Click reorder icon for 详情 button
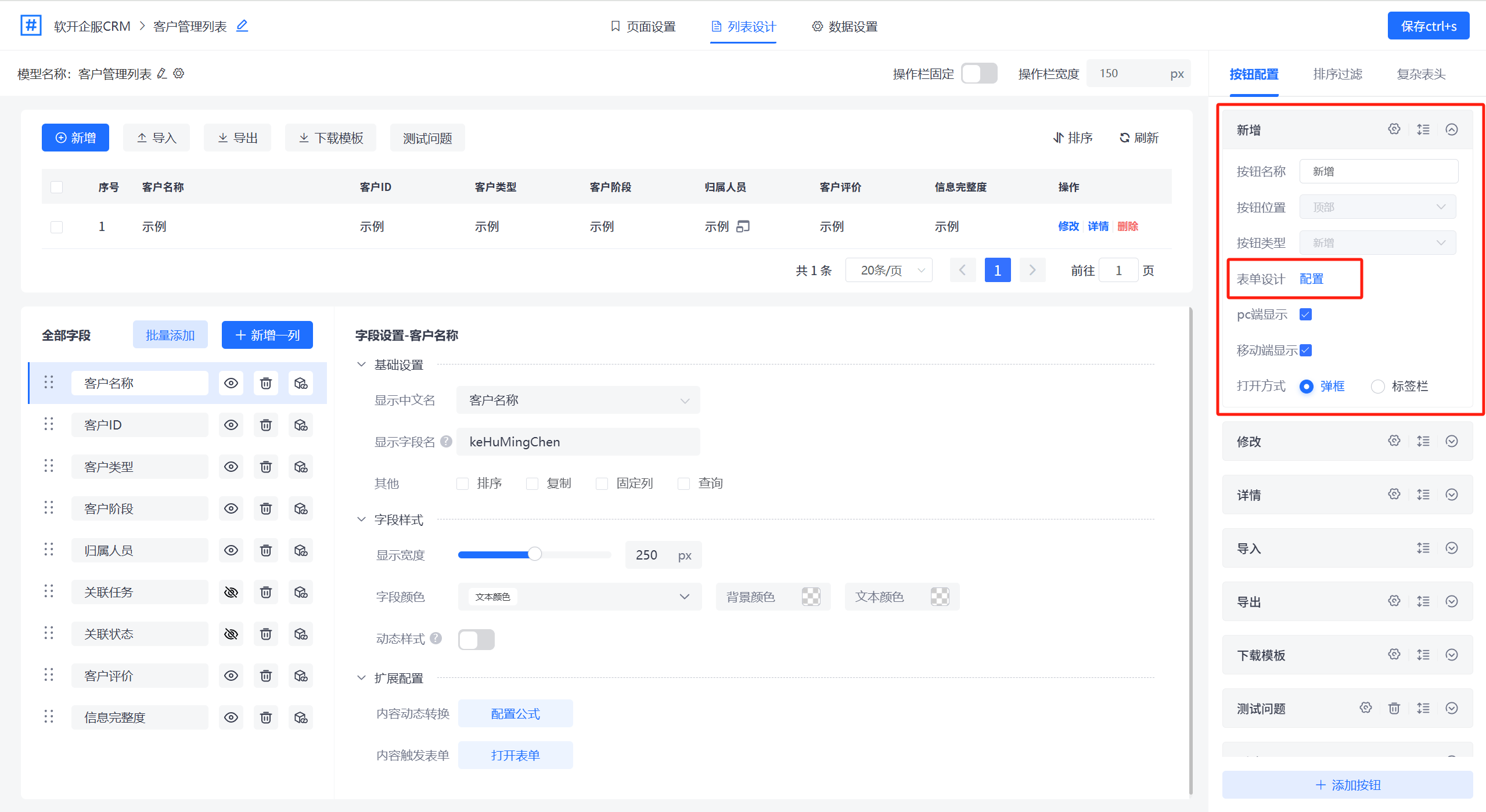1486x812 pixels. click(x=1423, y=495)
